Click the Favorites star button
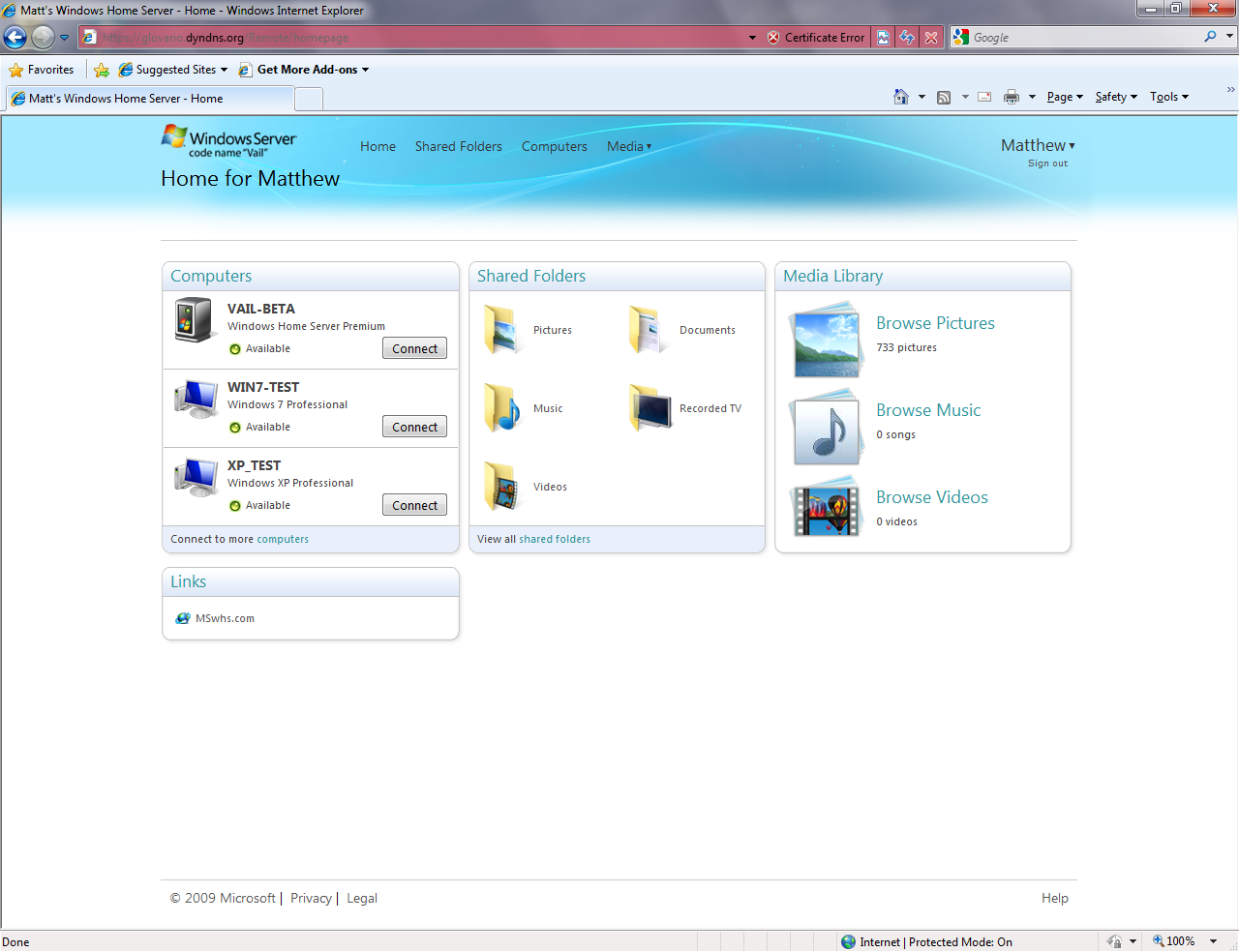 (x=41, y=70)
